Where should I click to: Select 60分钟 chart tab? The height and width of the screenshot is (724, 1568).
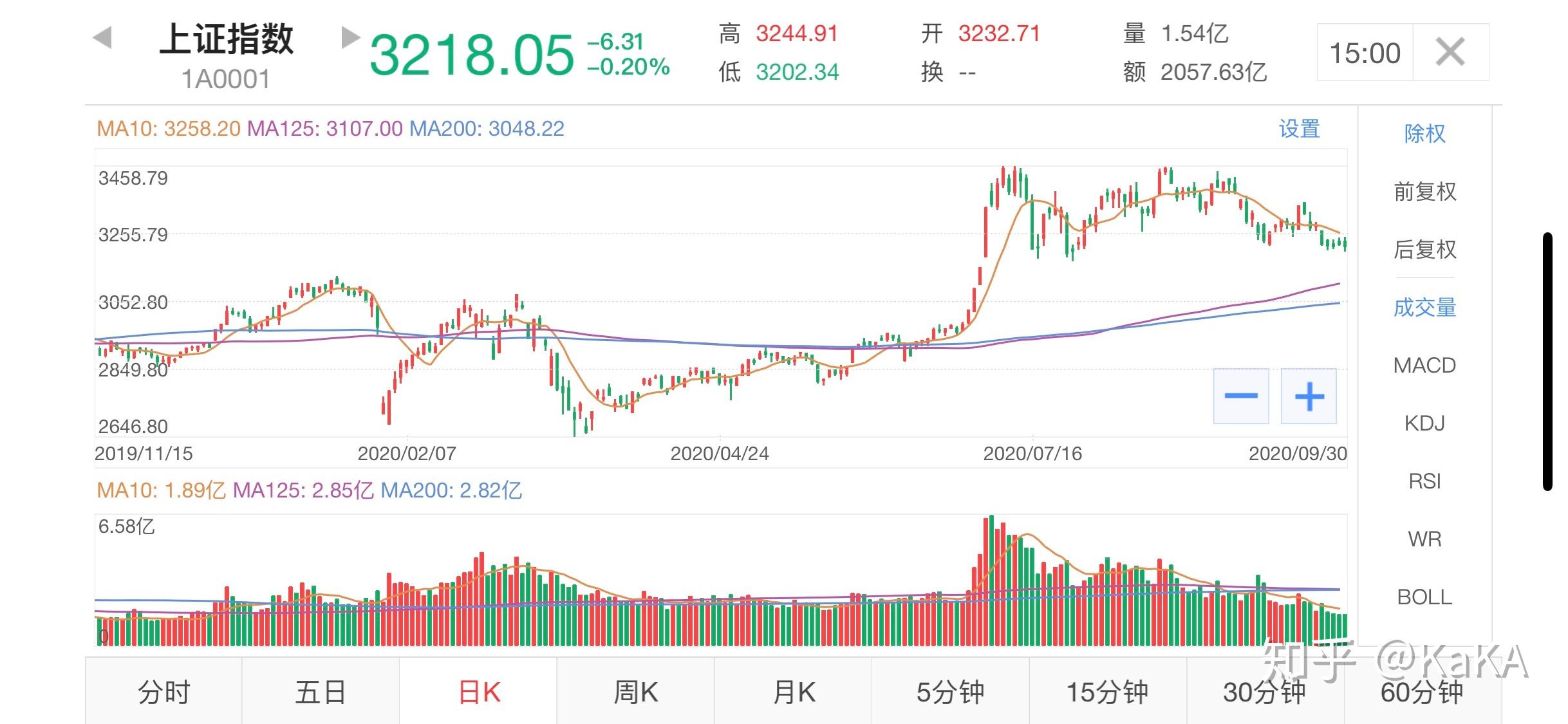coord(1423,692)
